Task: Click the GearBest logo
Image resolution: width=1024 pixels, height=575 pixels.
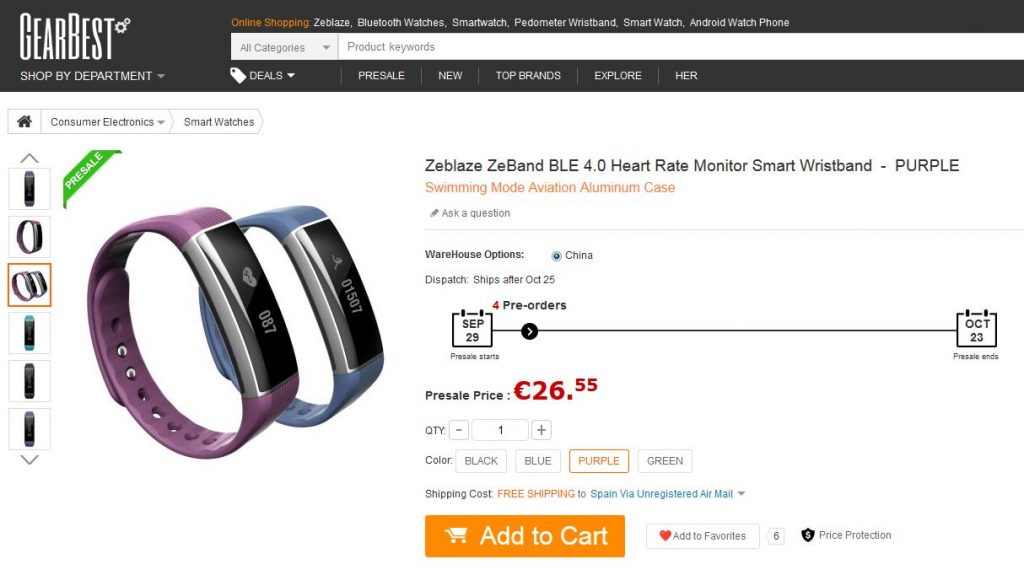Action: 74,37
